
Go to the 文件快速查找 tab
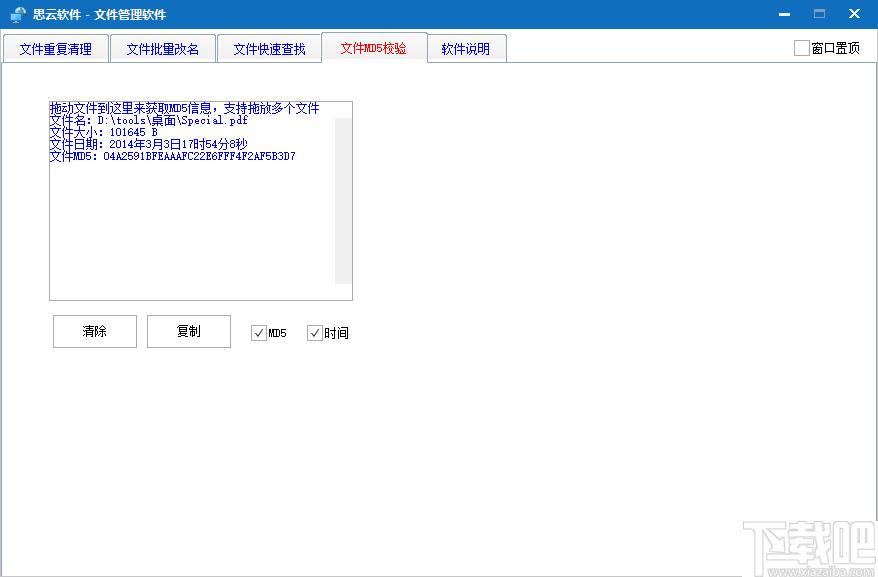tap(269, 49)
